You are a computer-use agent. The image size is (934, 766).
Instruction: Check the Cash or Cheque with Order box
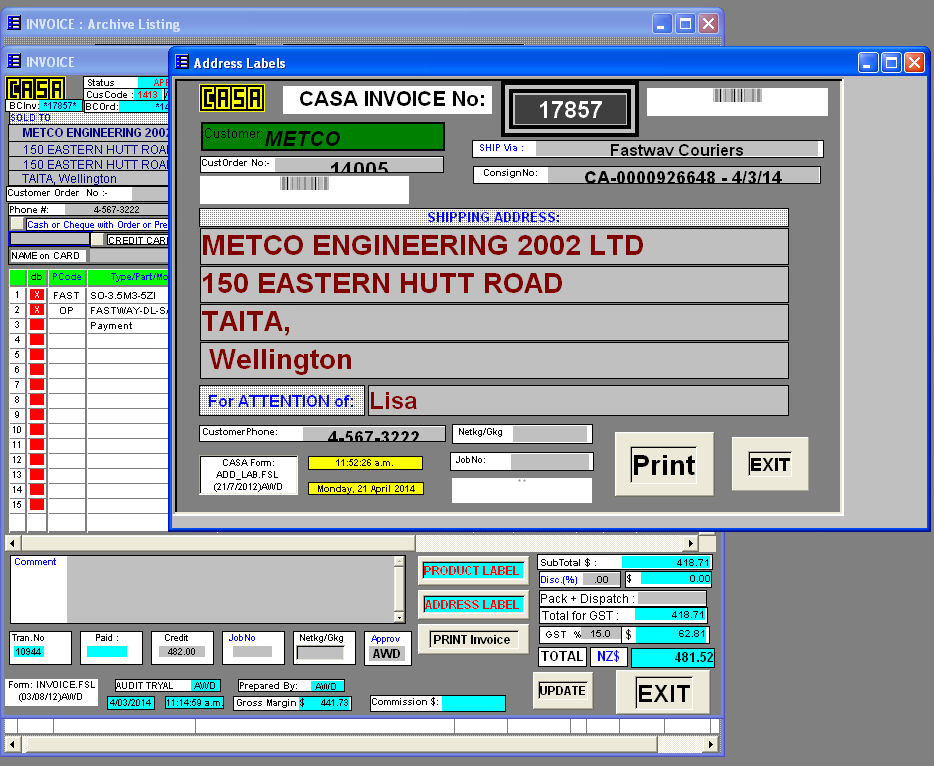[x=17, y=224]
